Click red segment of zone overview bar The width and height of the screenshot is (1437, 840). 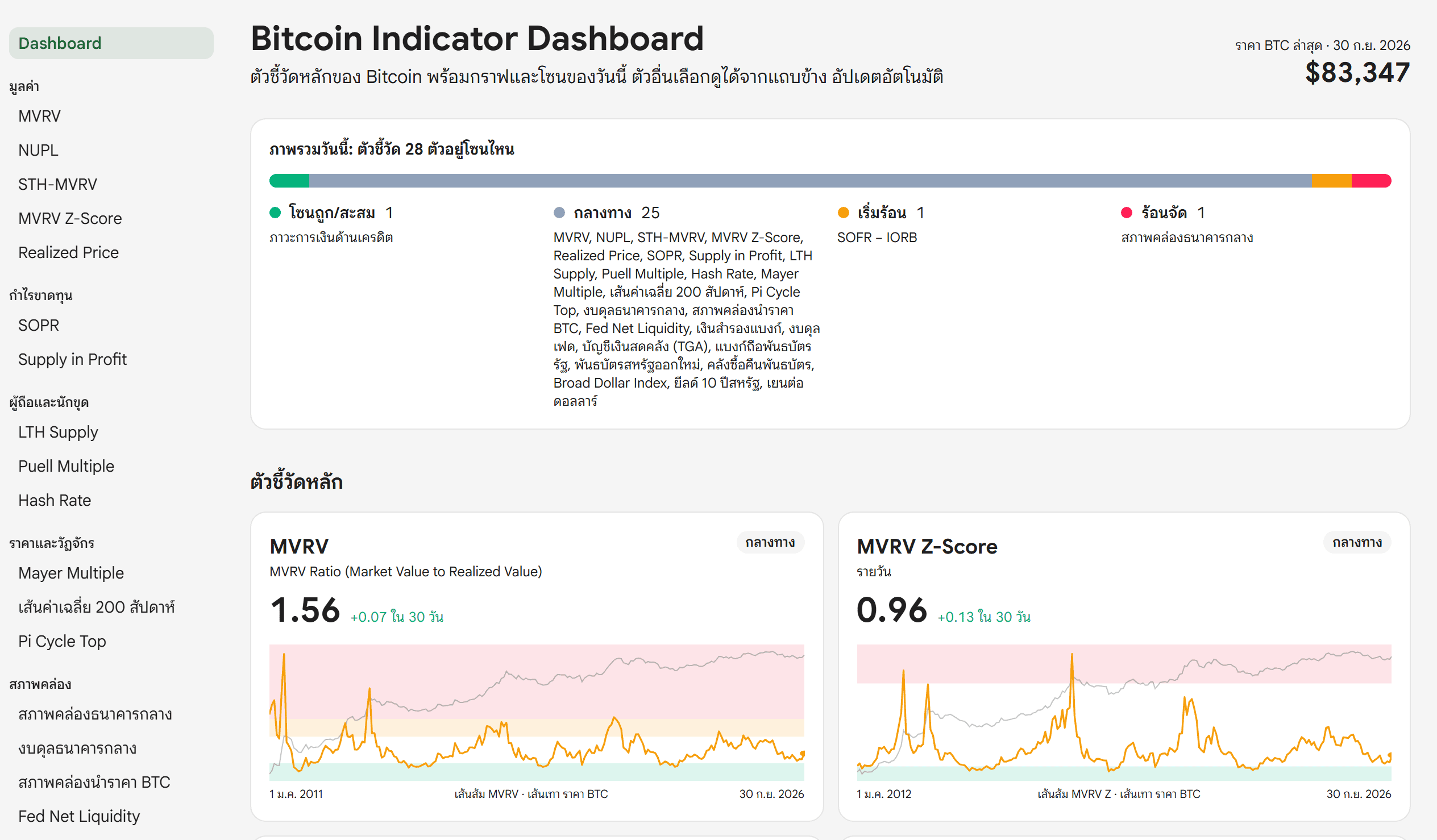tap(1372, 181)
